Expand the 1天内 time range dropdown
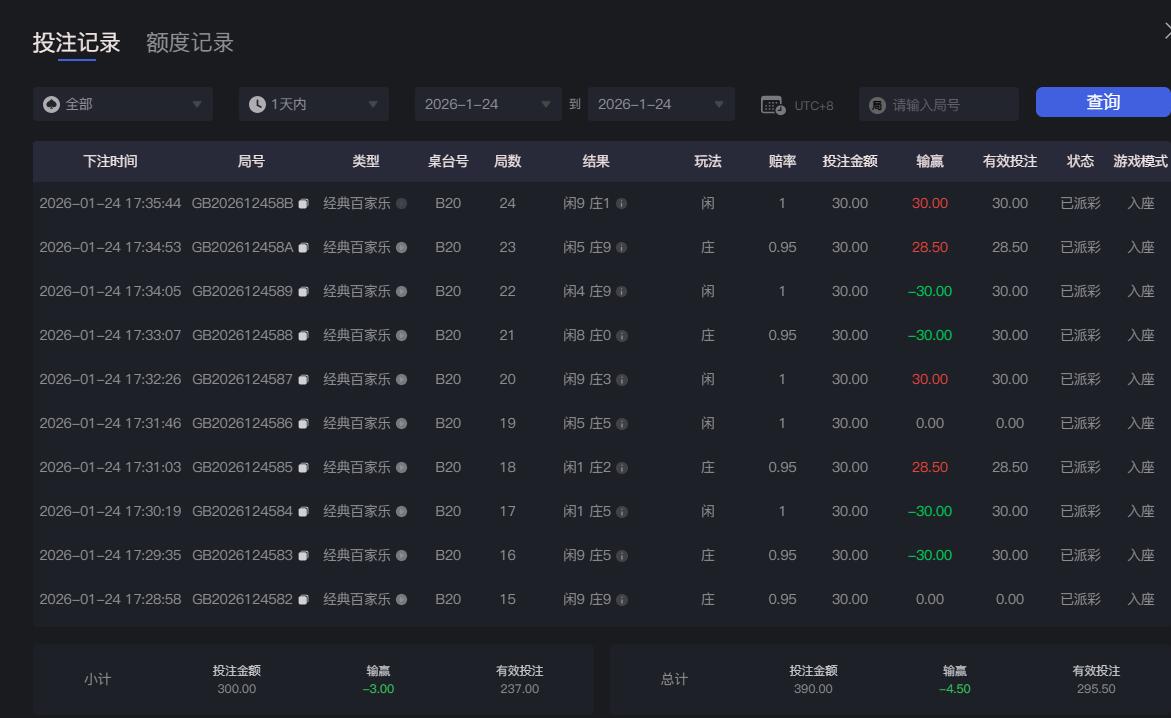The width and height of the screenshot is (1171, 718). point(313,103)
